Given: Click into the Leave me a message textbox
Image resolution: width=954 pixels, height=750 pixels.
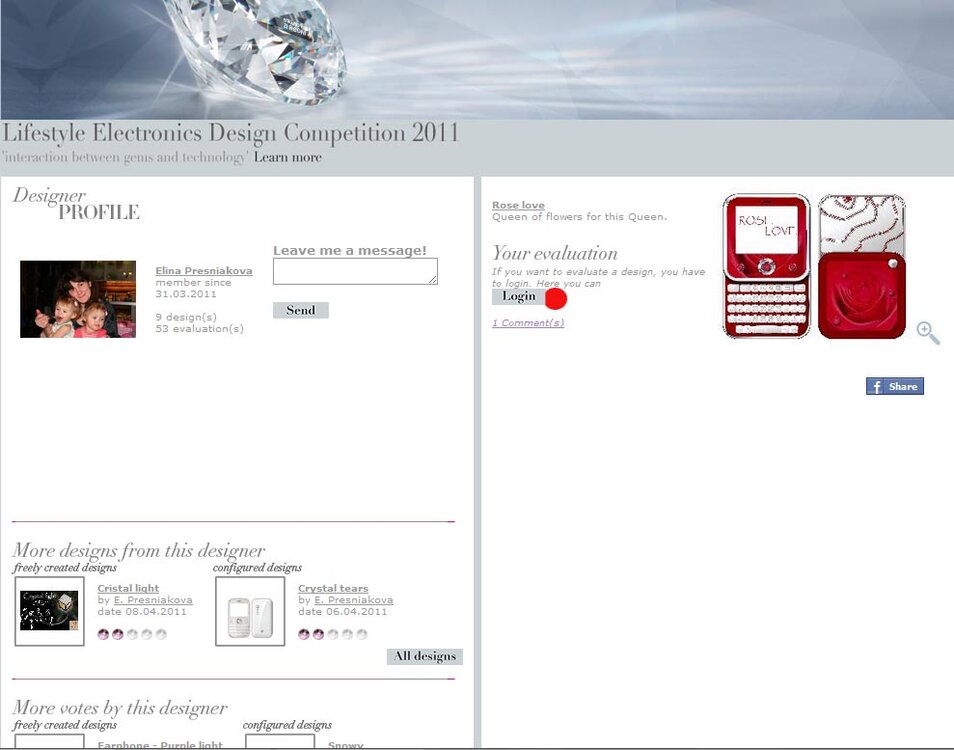Looking at the screenshot, I should tap(355, 271).
